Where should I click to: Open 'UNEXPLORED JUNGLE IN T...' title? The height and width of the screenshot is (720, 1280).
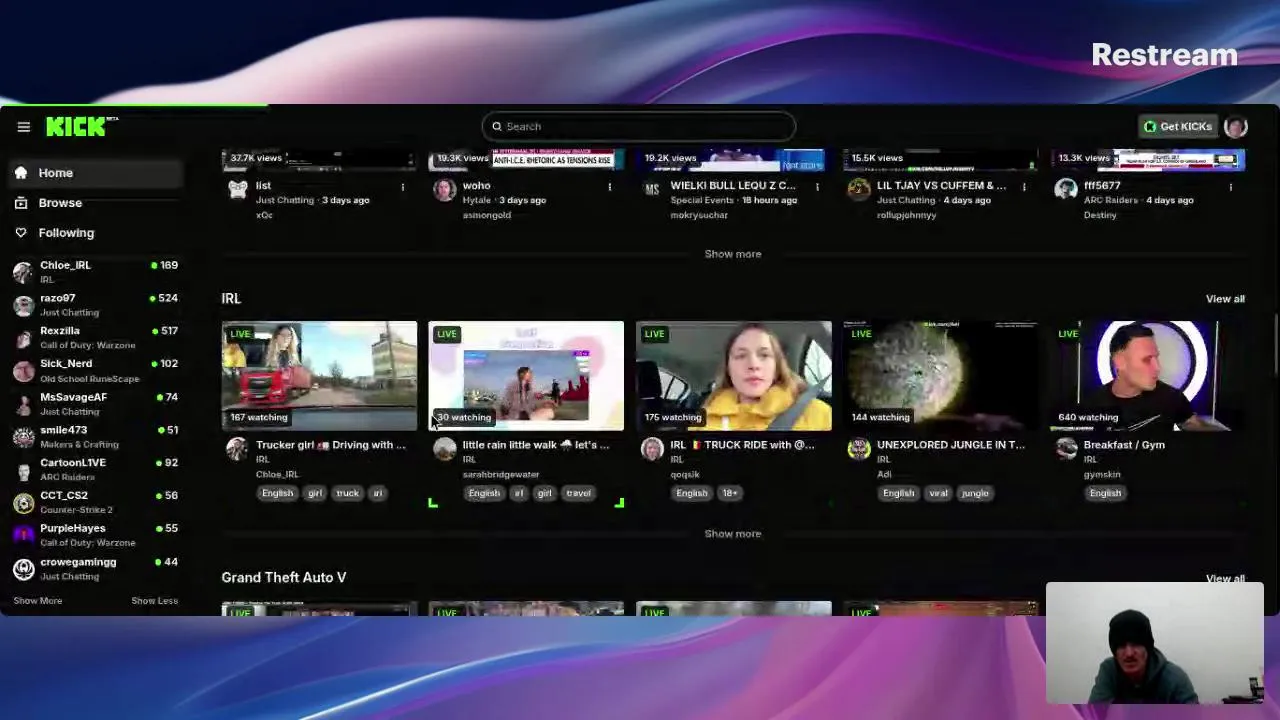coord(951,445)
